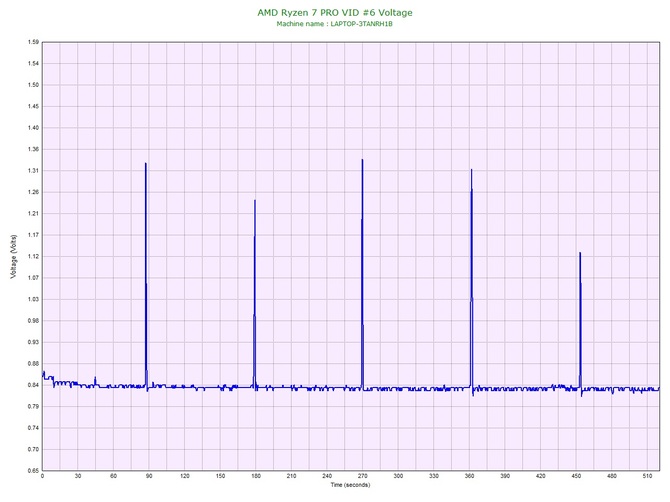
Task: Click the 0.93 y-axis value
Action: click(x=33, y=342)
